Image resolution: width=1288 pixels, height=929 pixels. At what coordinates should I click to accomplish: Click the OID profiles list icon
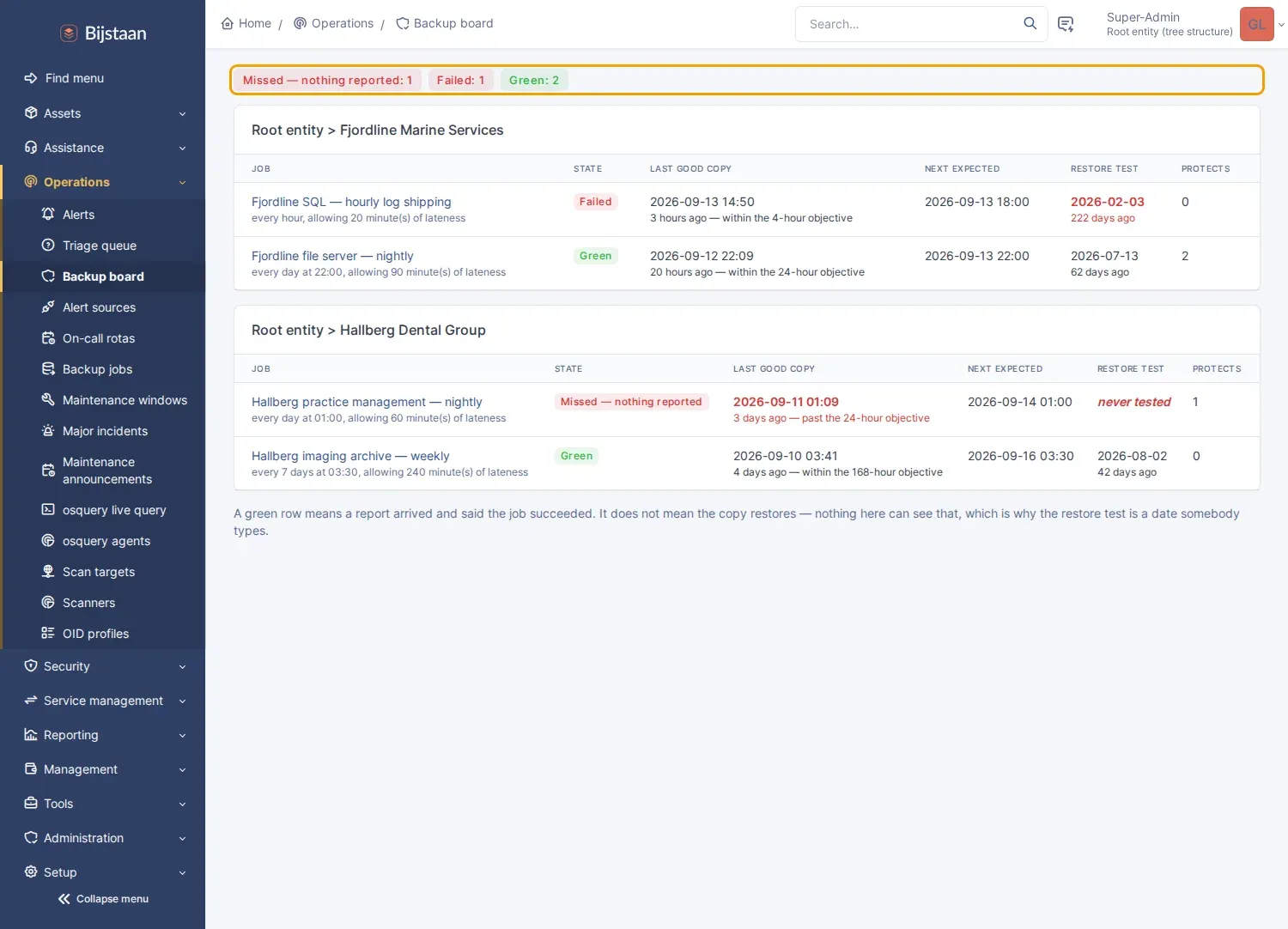(48, 633)
